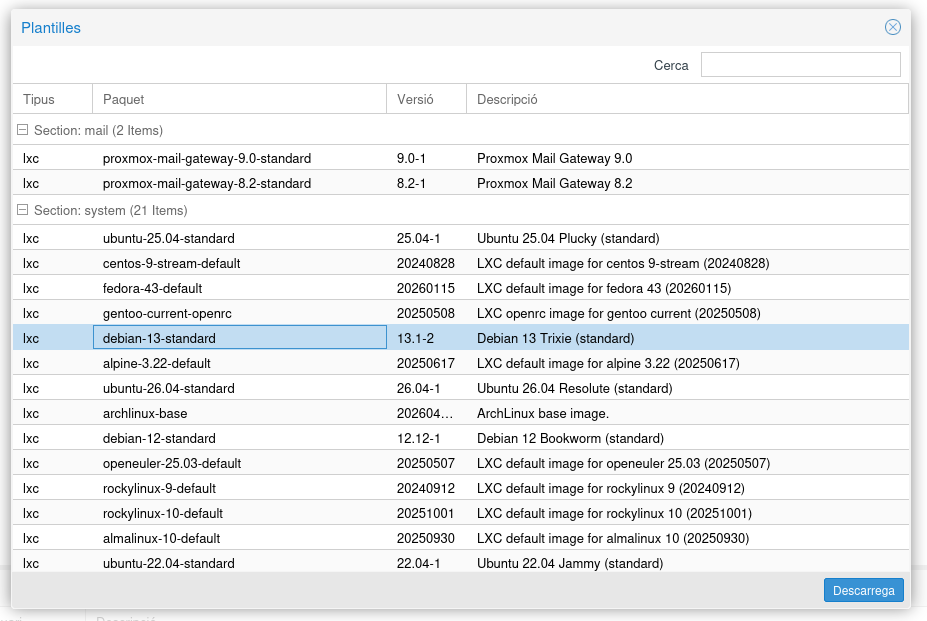Select centos-9-stream-default template
This screenshot has width=927, height=621.
pyautogui.click(x=171, y=263)
